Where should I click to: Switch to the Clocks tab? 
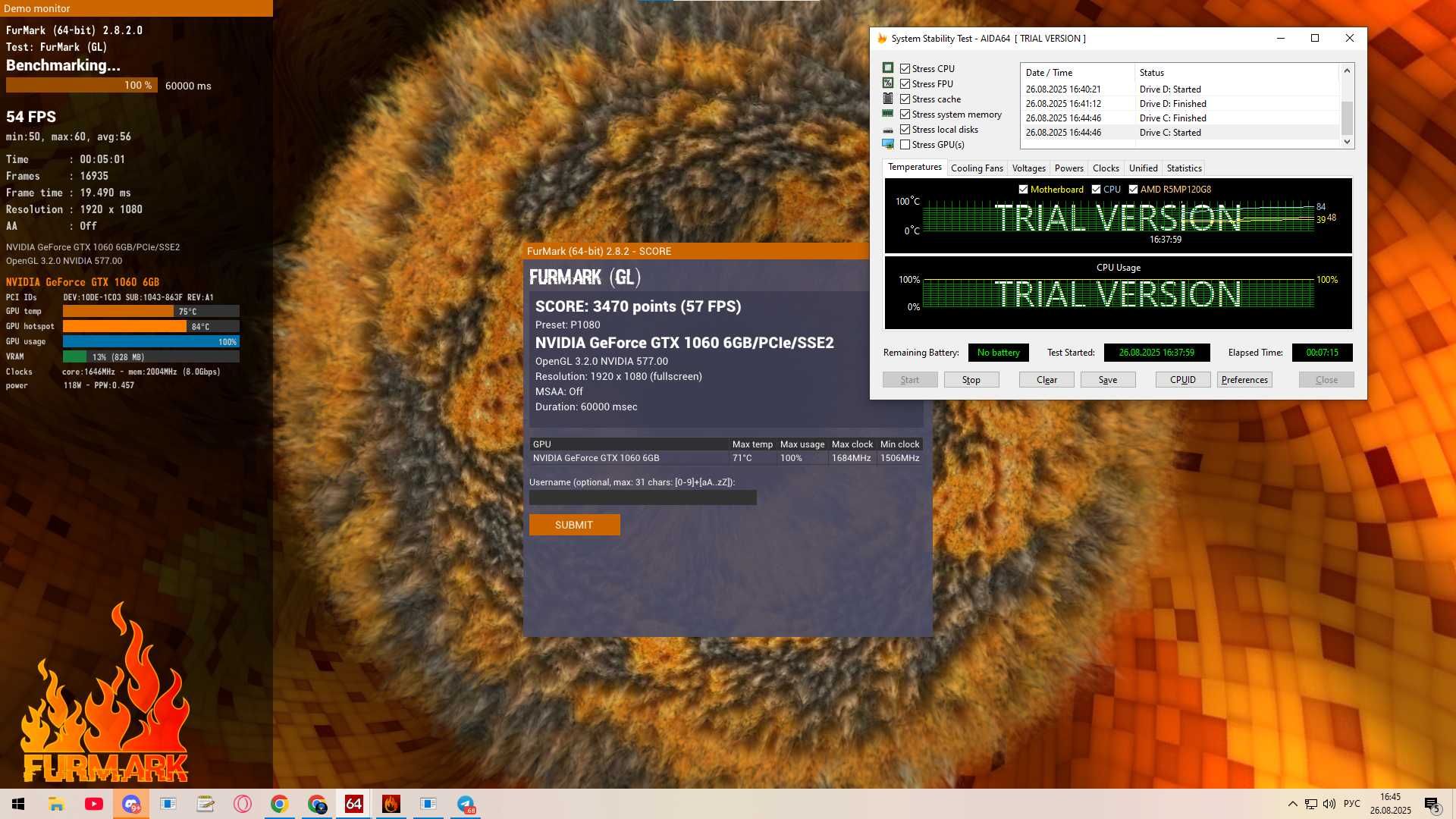[1106, 168]
